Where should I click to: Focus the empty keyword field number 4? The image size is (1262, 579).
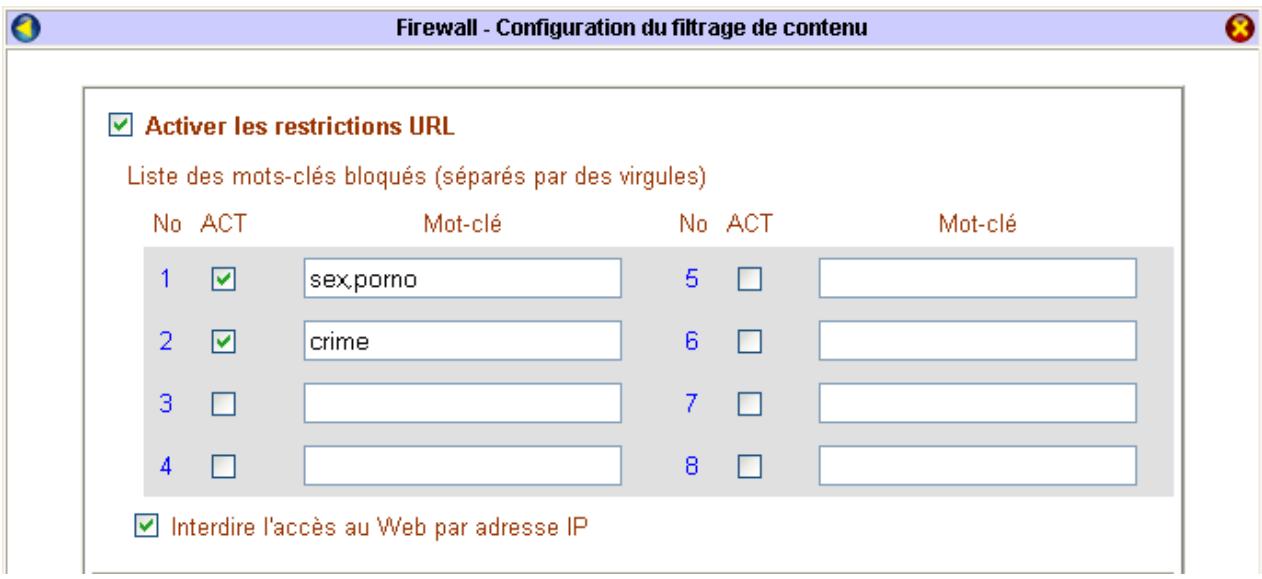462,465
